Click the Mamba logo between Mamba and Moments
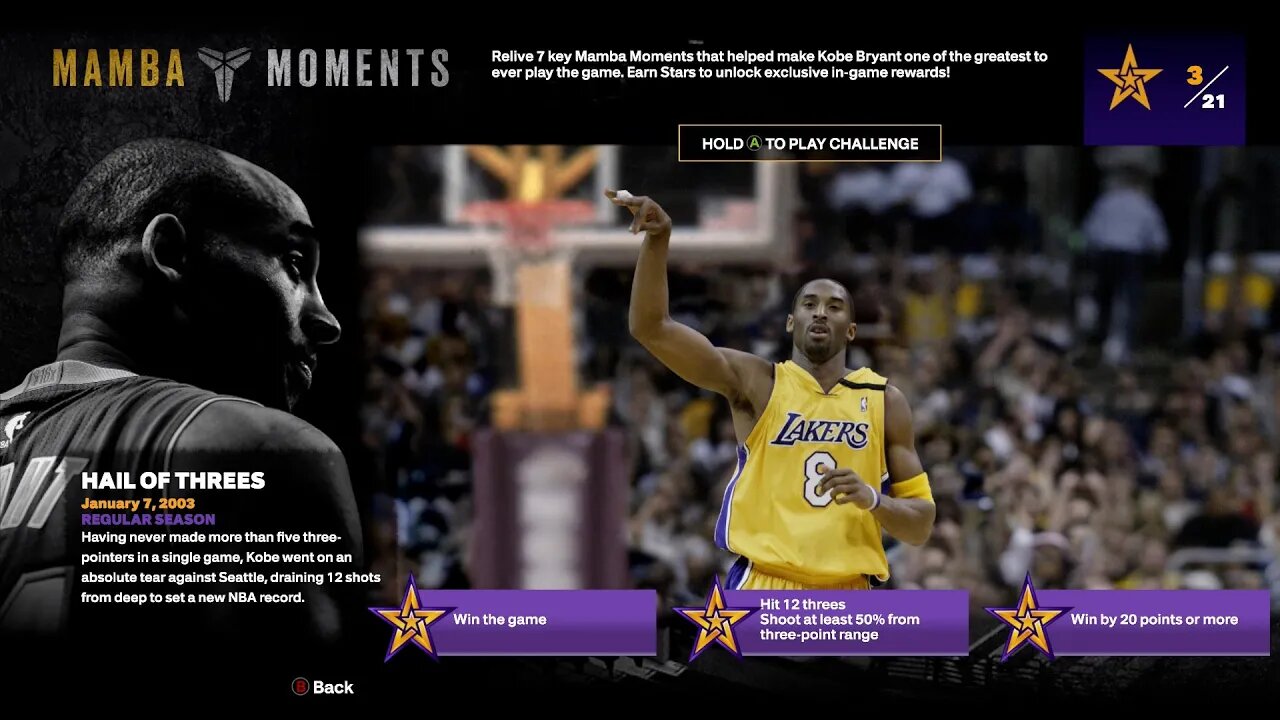The height and width of the screenshot is (720, 1280). tap(225, 72)
